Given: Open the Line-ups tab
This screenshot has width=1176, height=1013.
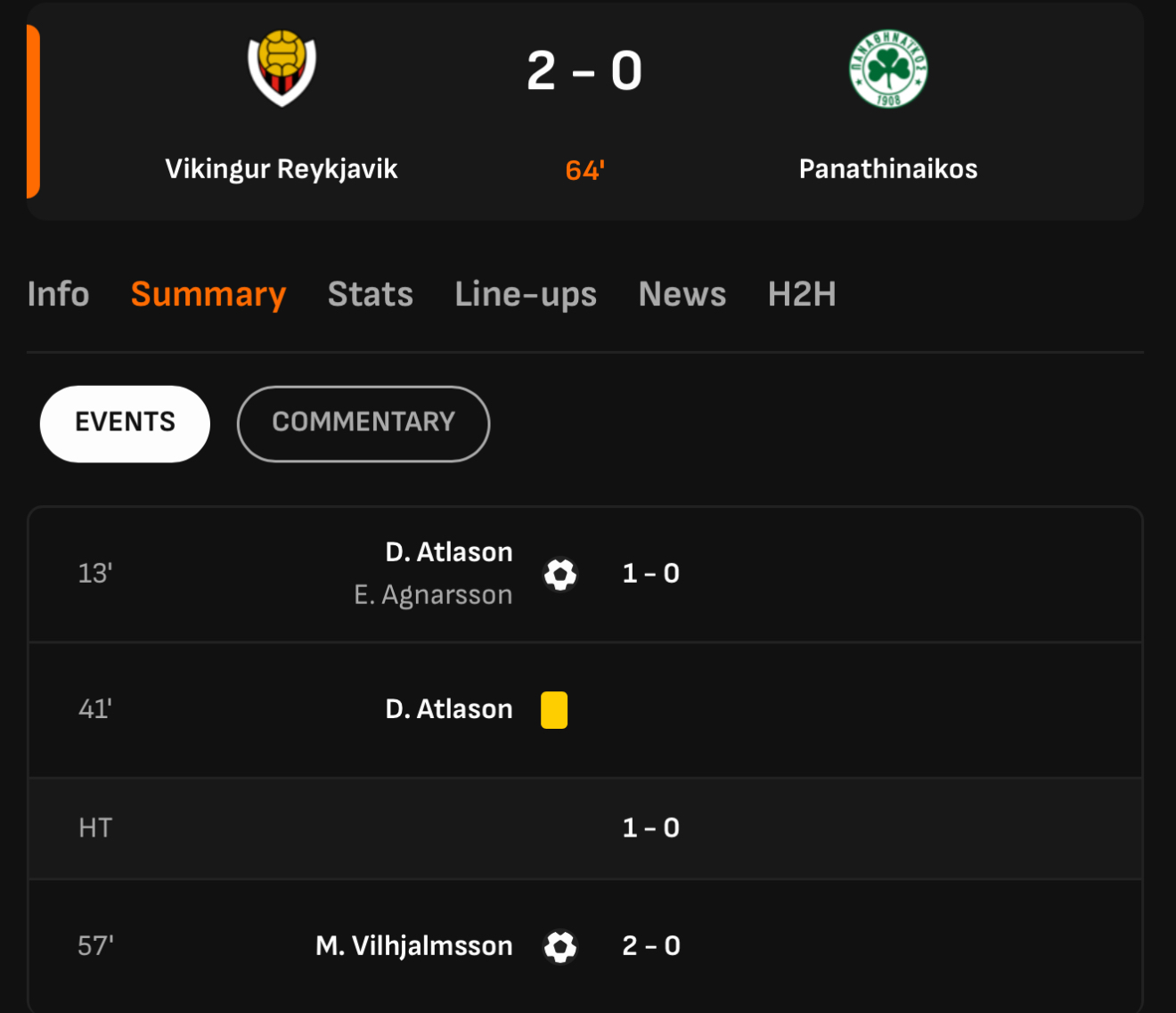Looking at the screenshot, I should 526,294.
